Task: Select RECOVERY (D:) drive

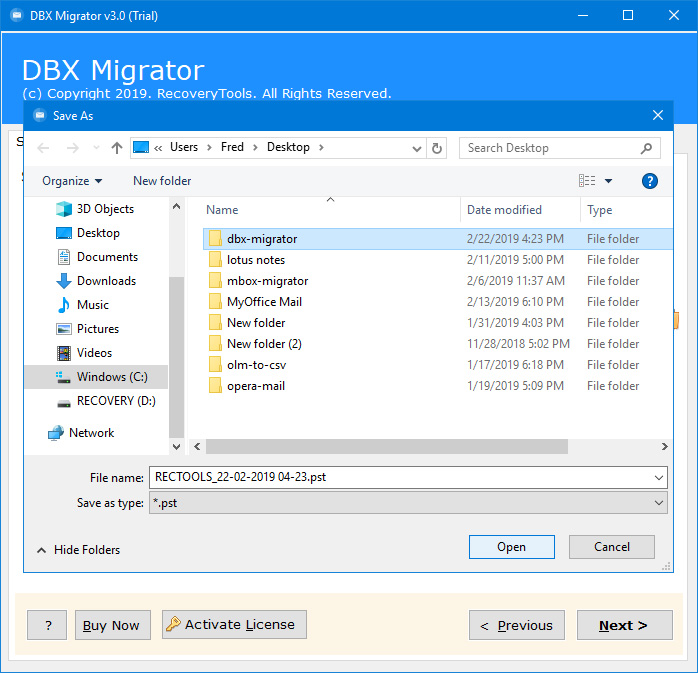Action: (106, 401)
